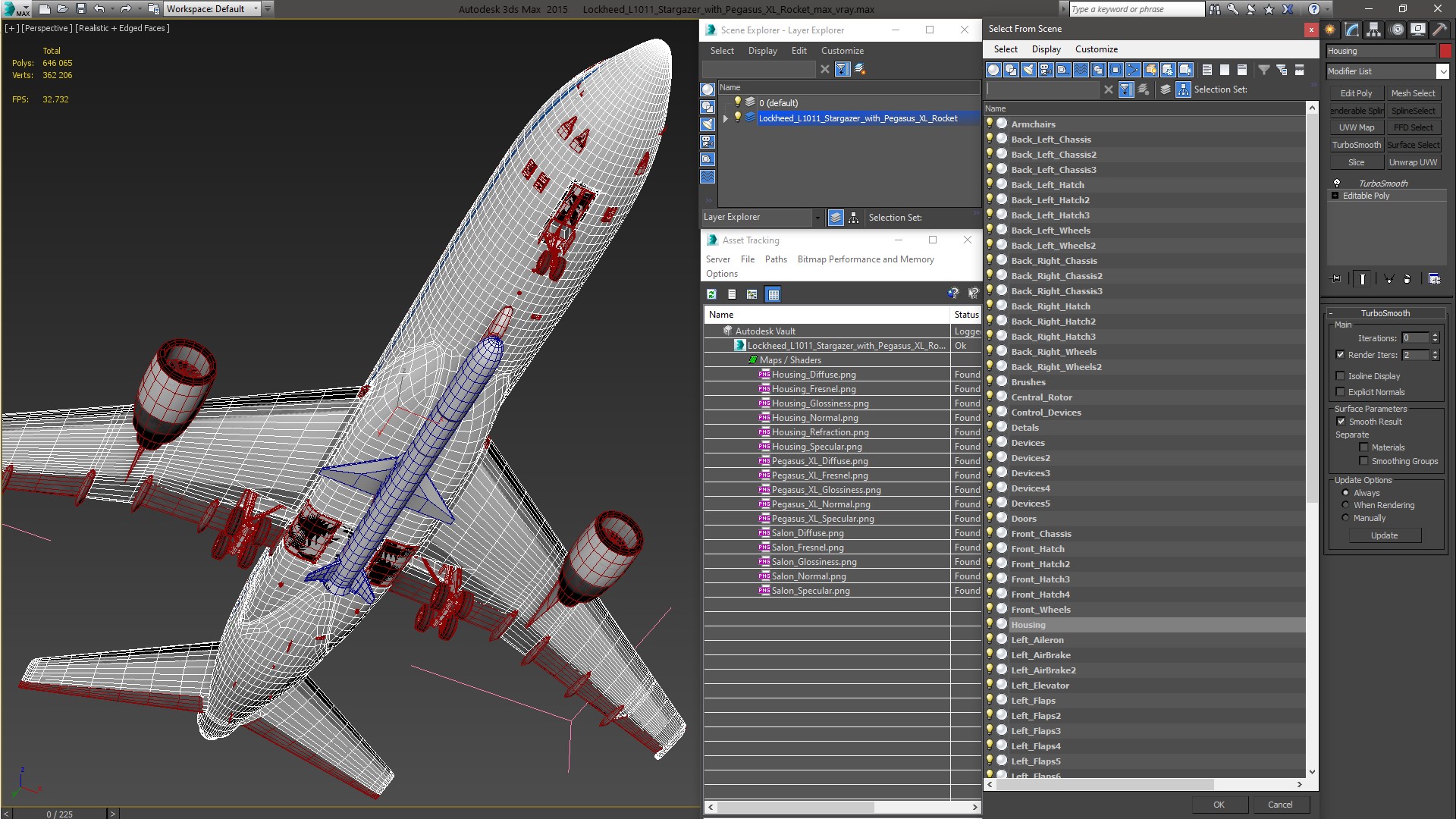Uncheck the Smooth Result checkbox

[x=1340, y=422]
